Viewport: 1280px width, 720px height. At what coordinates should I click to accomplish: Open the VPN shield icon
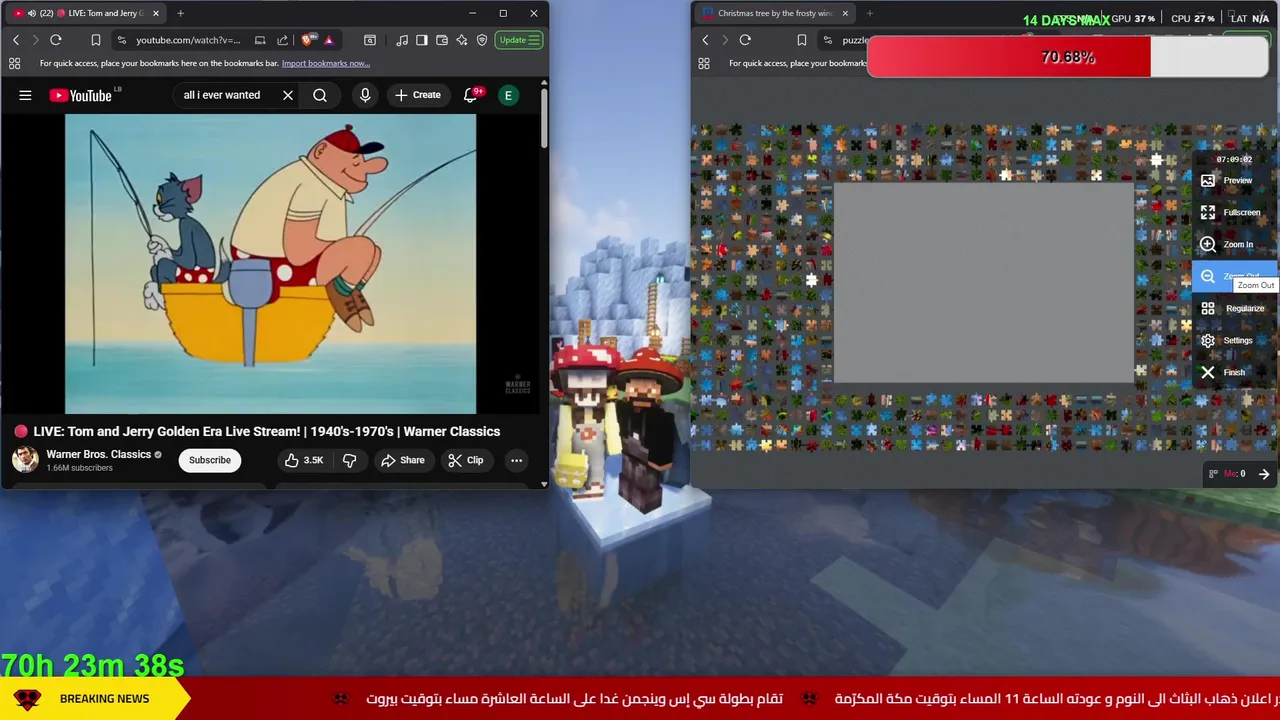[482, 40]
